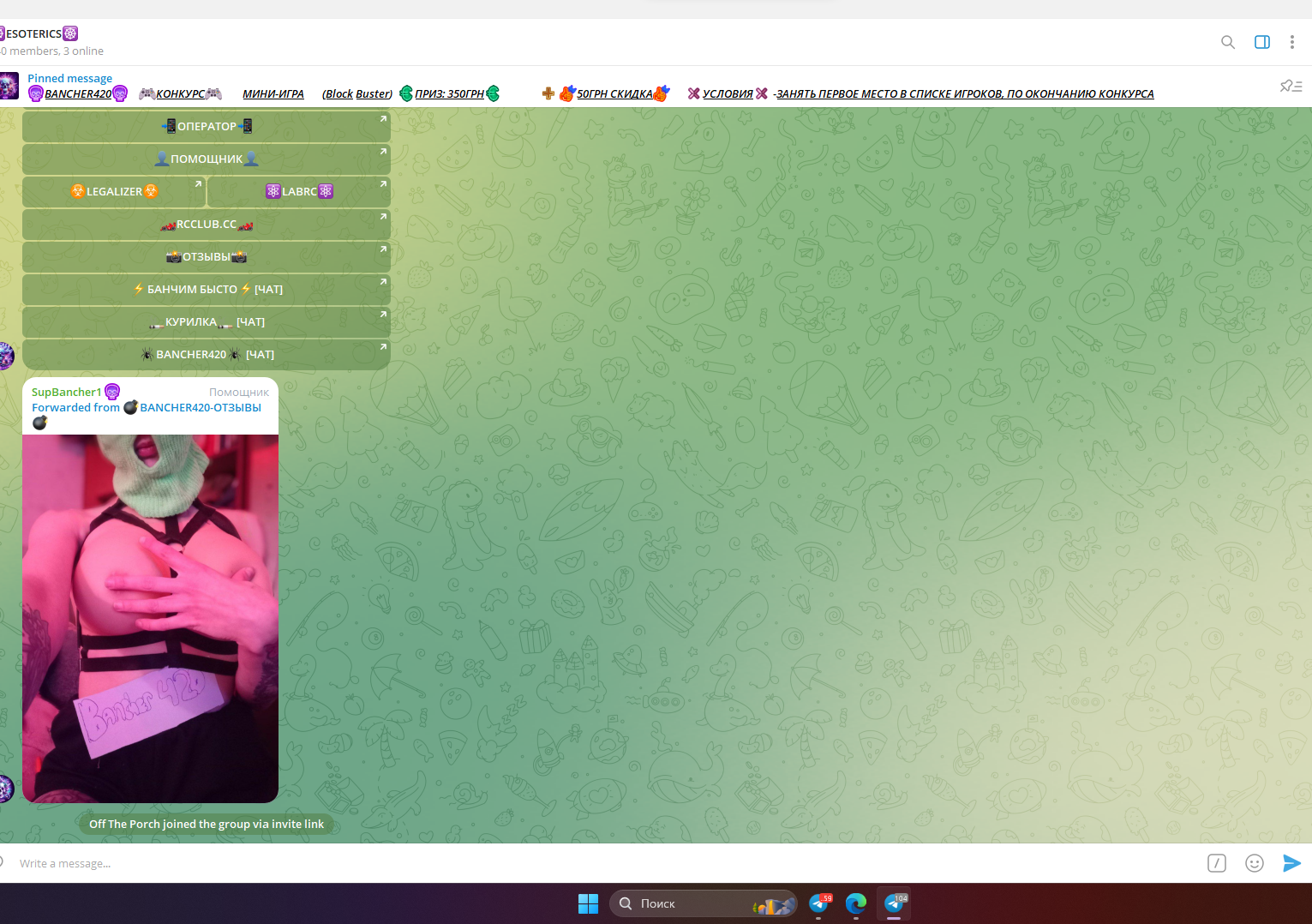Open the SupBancher1 sender name

67,392
